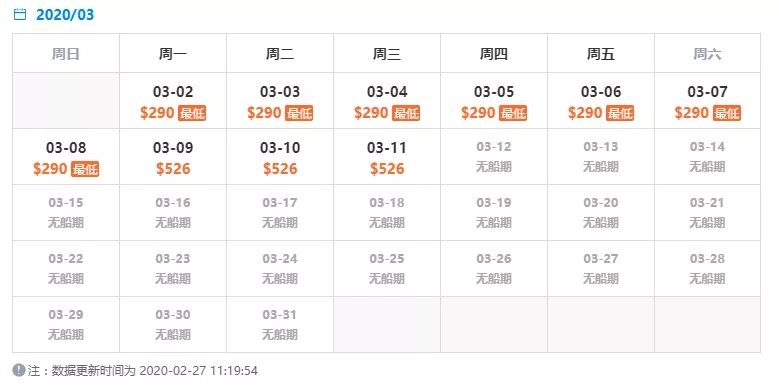Click the 周六 column header
779x386 pixels.
[707, 54]
